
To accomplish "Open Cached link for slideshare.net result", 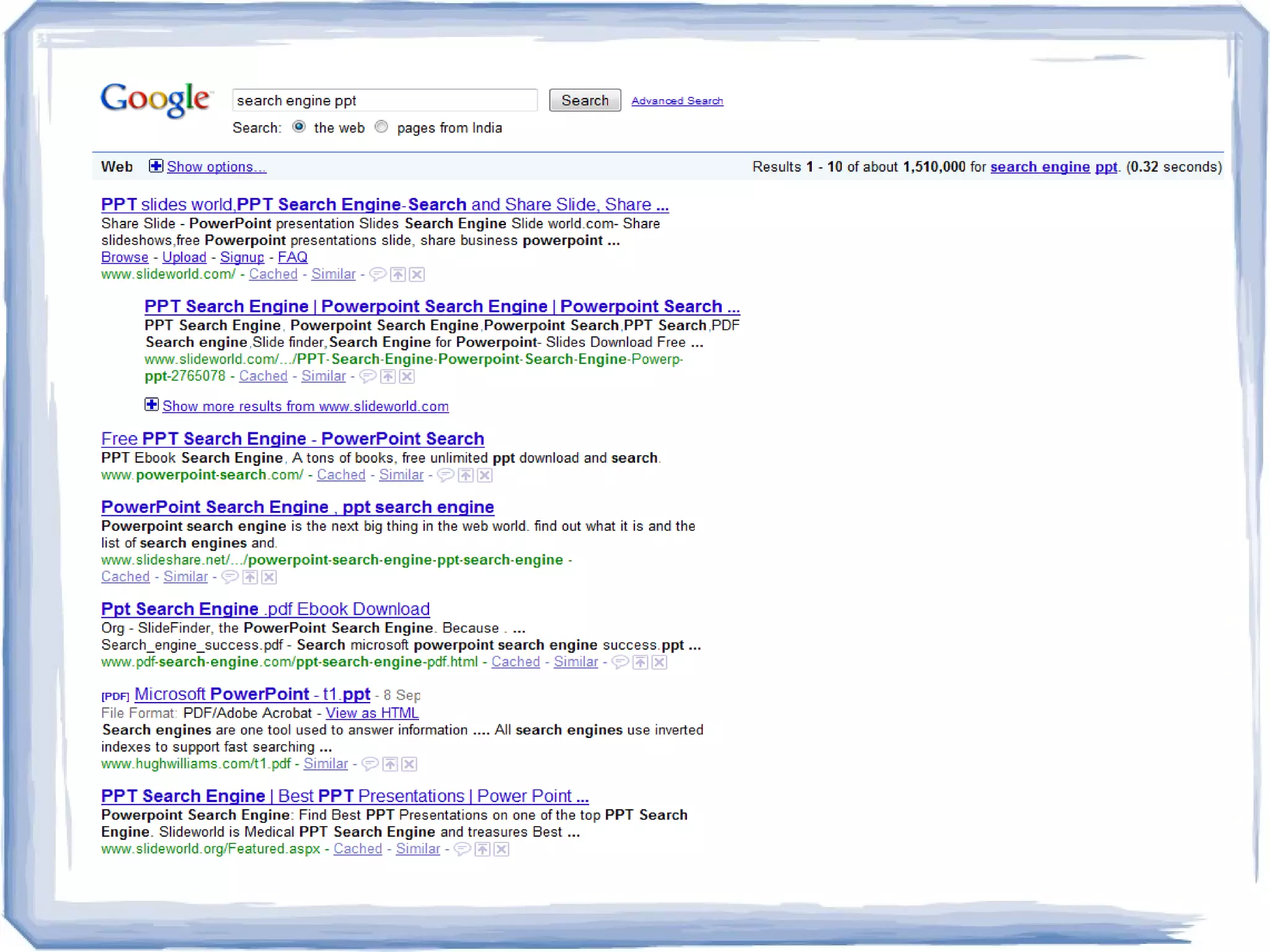I will pos(125,577).
